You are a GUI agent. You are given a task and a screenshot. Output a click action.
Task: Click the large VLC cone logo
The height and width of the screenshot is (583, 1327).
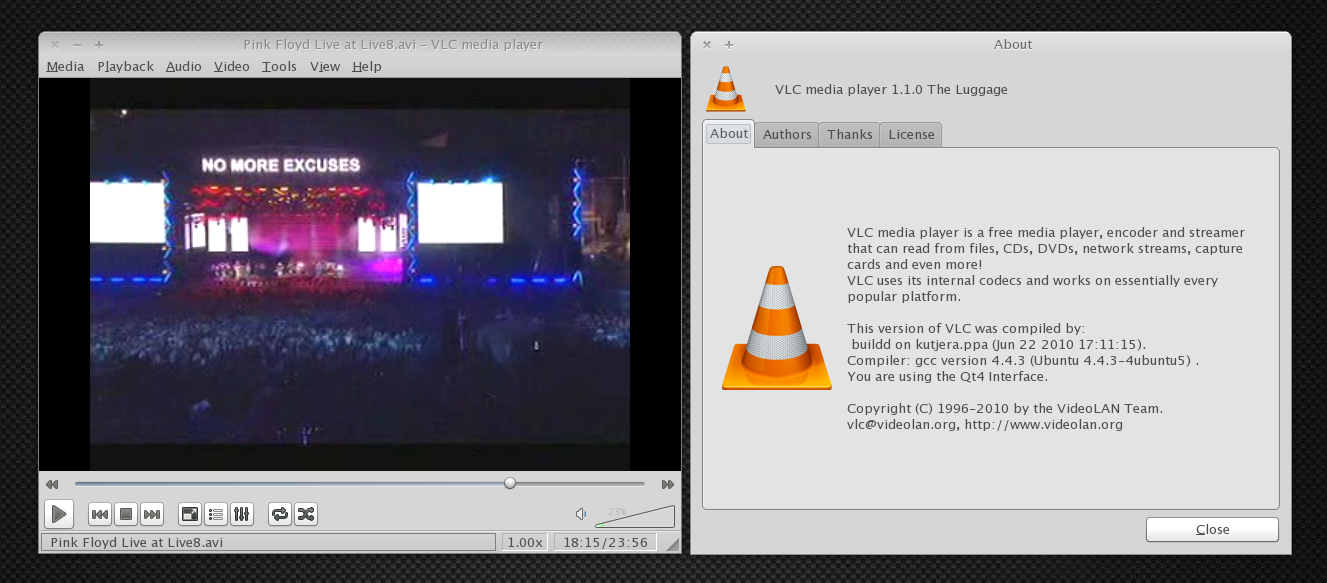click(777, 328)
